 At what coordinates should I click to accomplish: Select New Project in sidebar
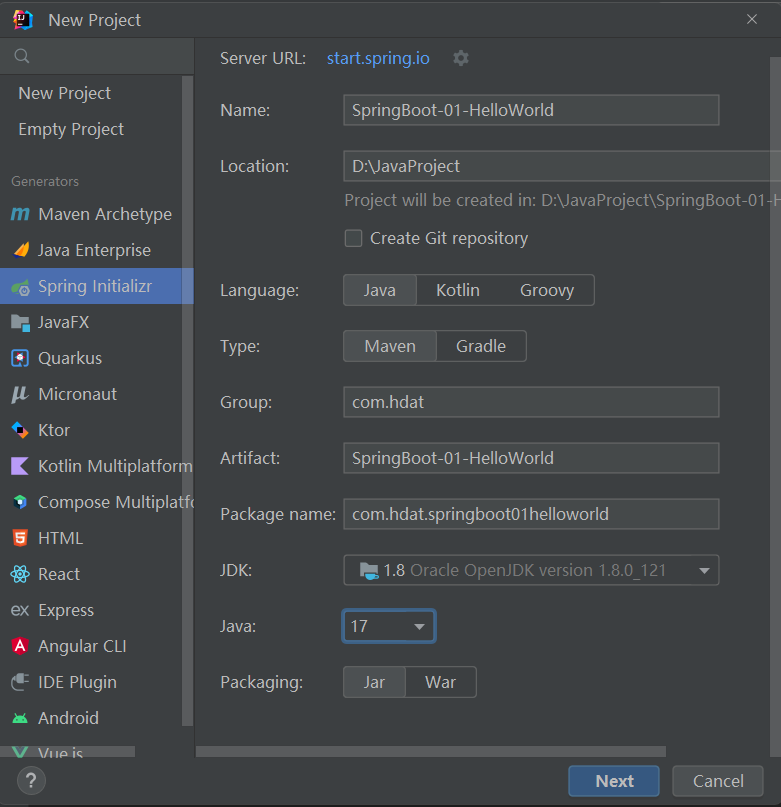pos(65,93)
